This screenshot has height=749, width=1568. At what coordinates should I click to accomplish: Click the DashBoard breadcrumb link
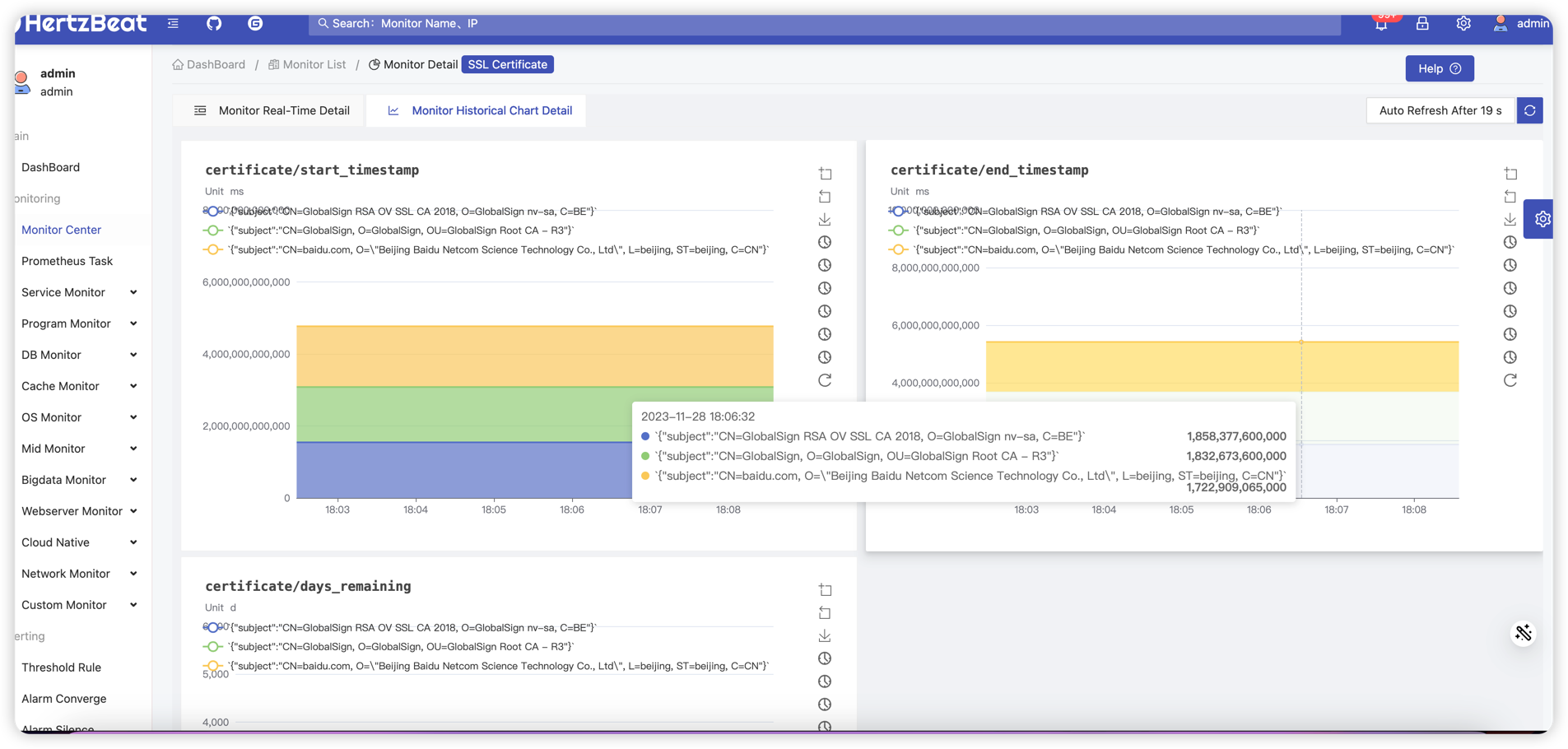point(209,64)
